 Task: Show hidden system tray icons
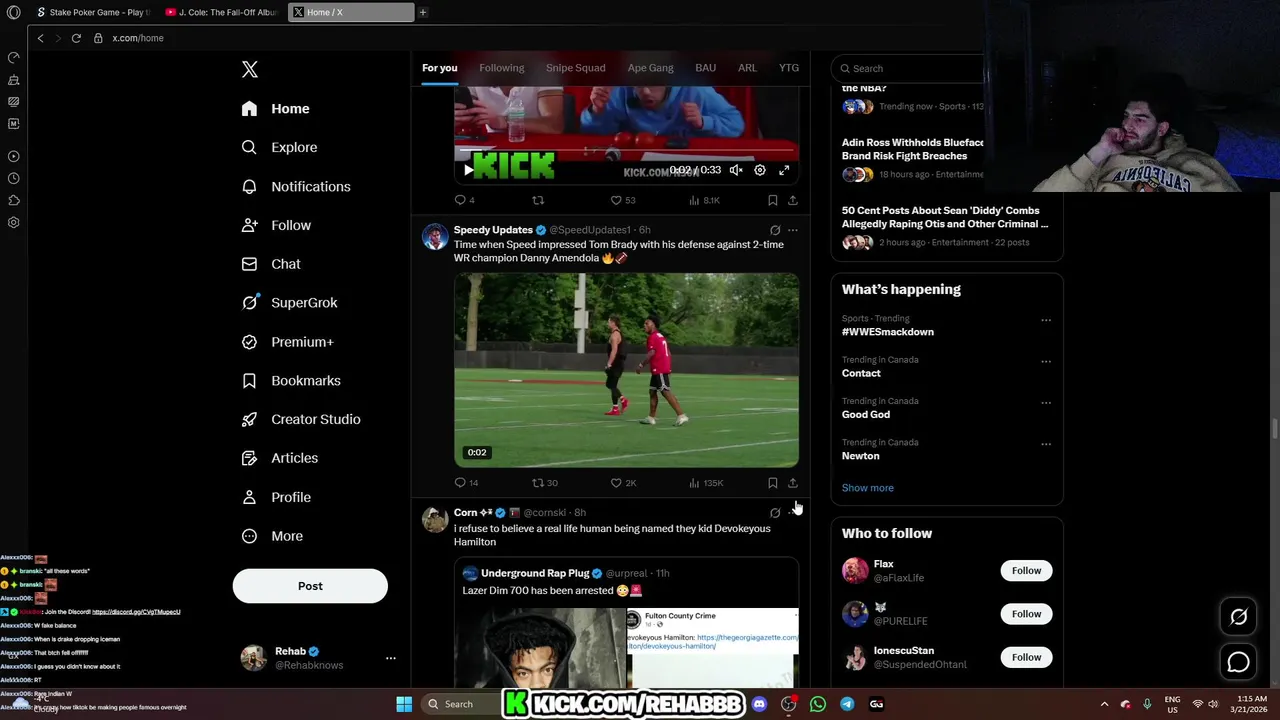pyautogui.click(x=1104, y=704)
